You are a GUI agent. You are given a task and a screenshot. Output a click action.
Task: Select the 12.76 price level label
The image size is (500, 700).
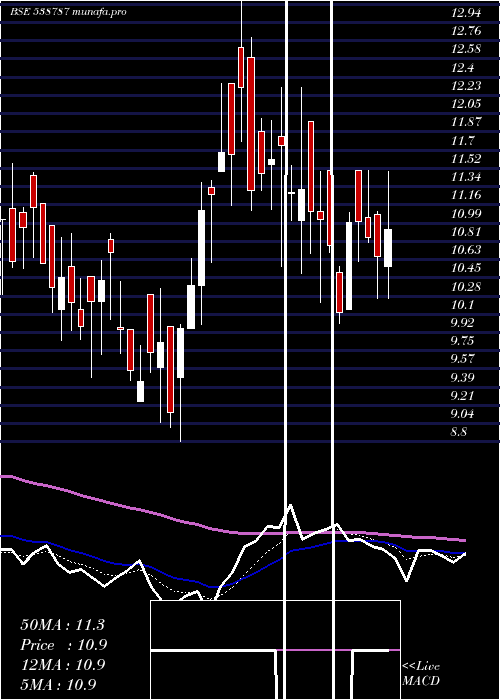466,31
